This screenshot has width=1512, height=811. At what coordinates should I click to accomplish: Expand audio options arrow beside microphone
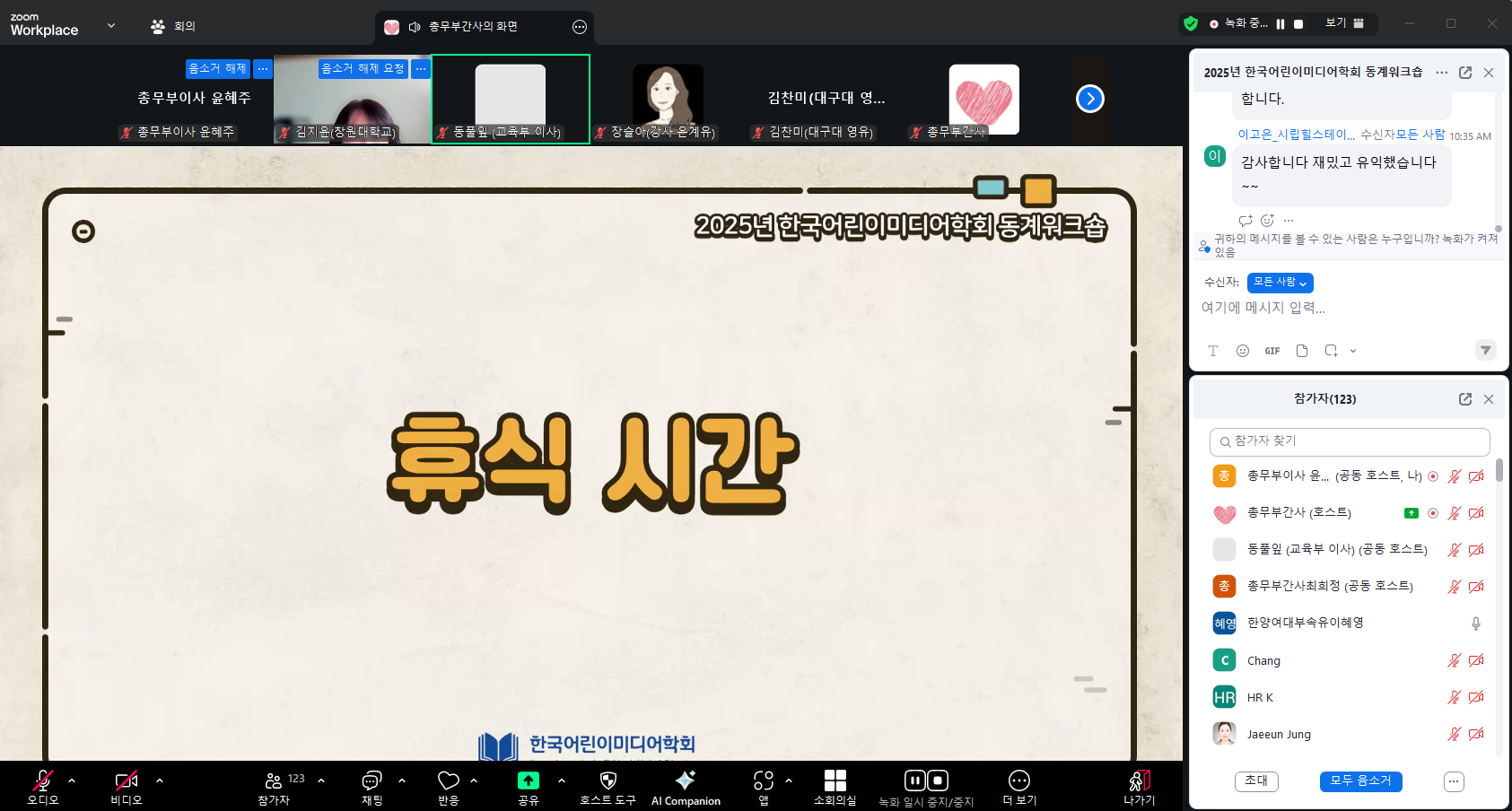point(72,780)
